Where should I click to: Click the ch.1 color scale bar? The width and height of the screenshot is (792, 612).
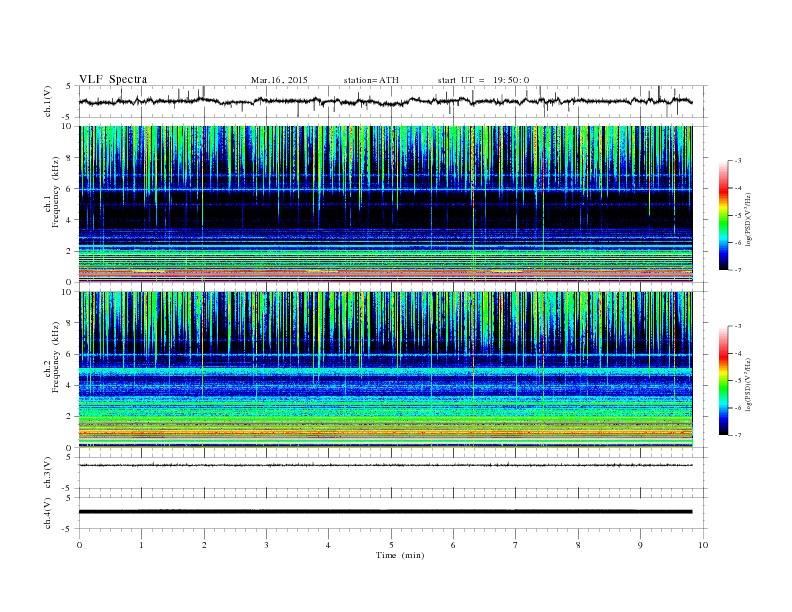723,216
